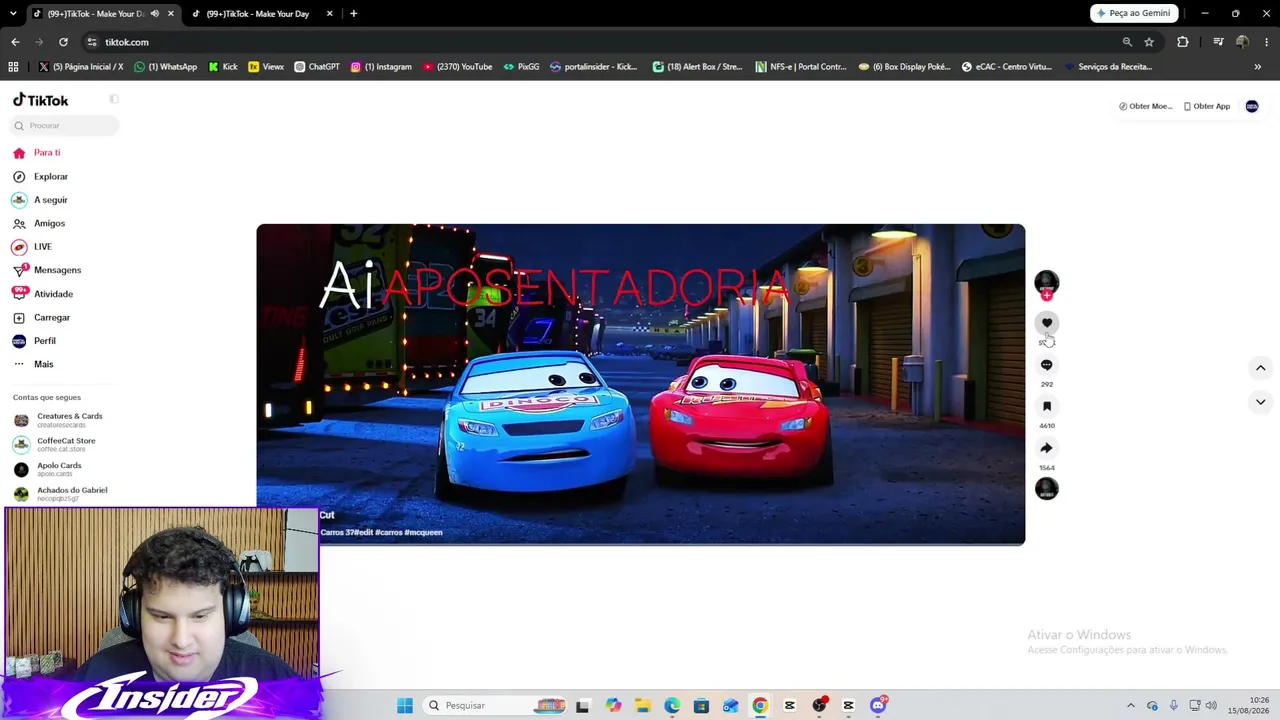Switch to the second TikTok tab
Screen dimensions: 1280x720
(258, 14)
